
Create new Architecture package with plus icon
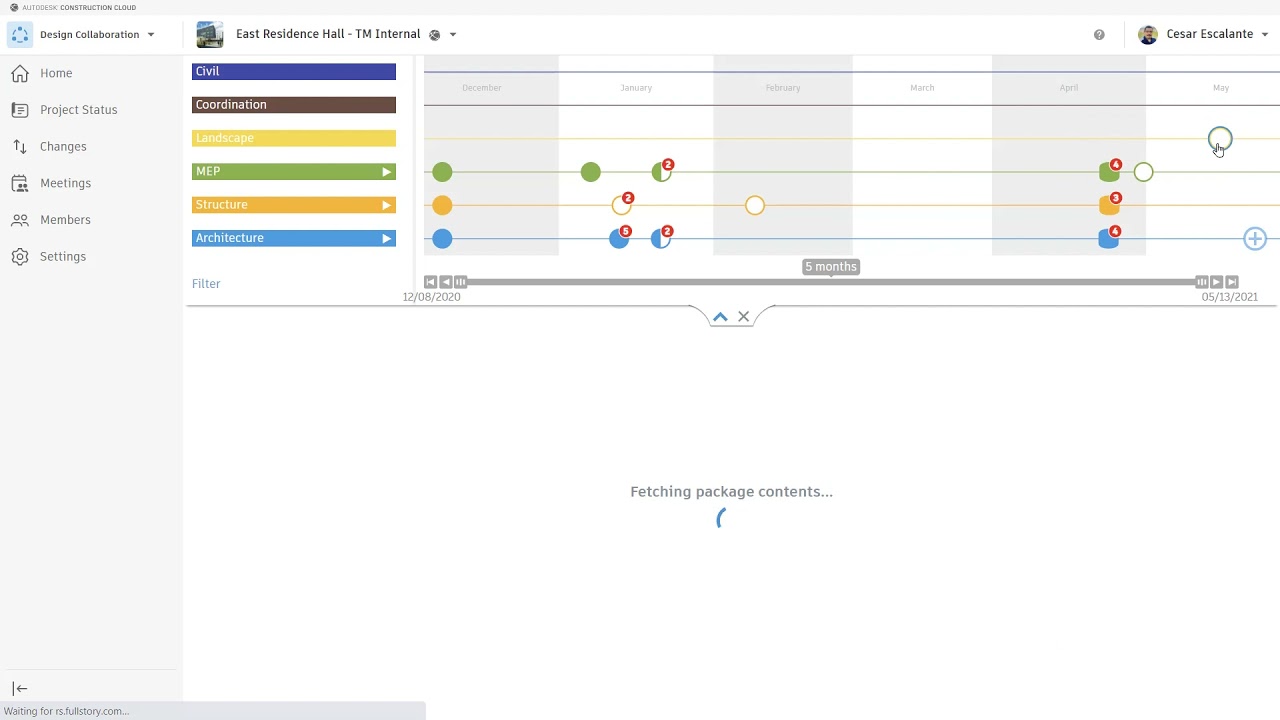[x=1255, y=239]
